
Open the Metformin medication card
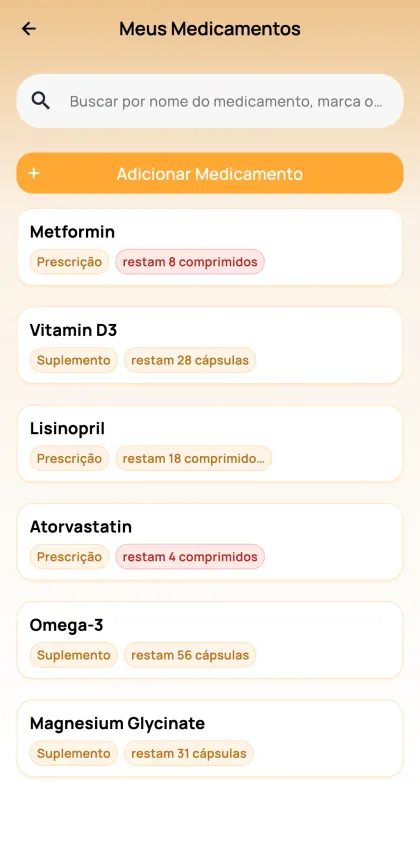click(x=210, y=247)
